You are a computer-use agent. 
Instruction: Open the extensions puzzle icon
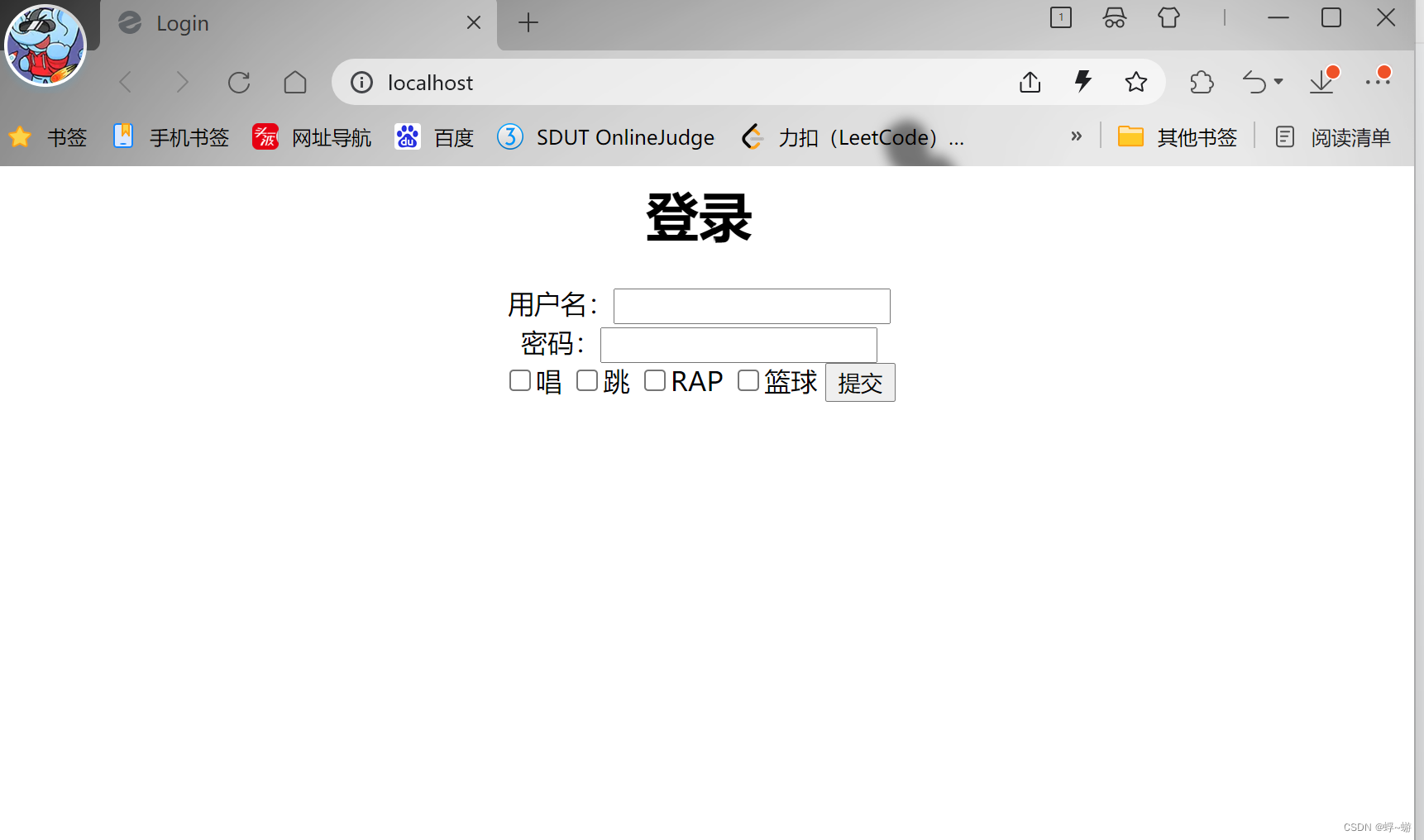1202,82
